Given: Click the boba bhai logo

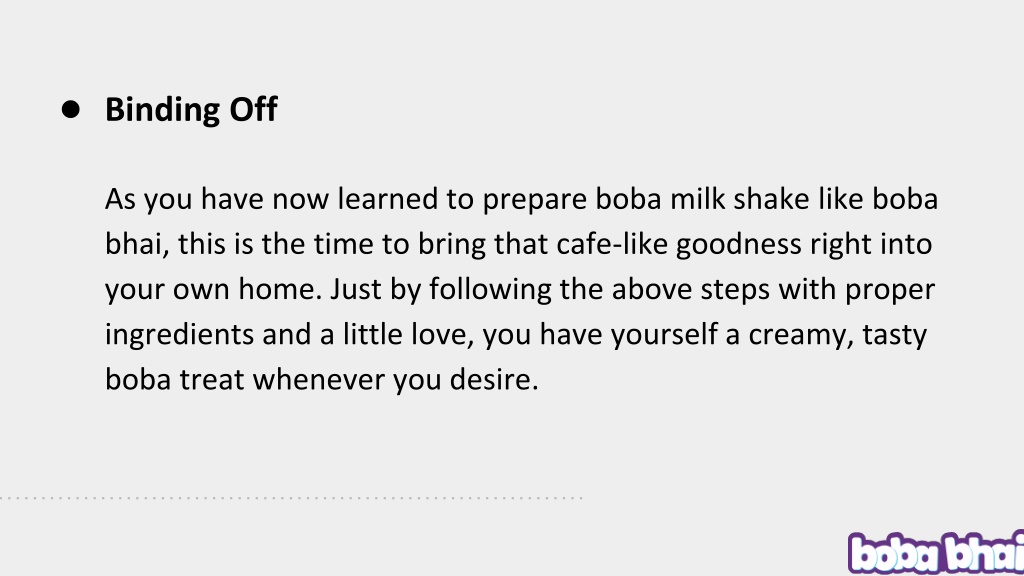Looking at the screenshot, I should click(x=936, y=553).
